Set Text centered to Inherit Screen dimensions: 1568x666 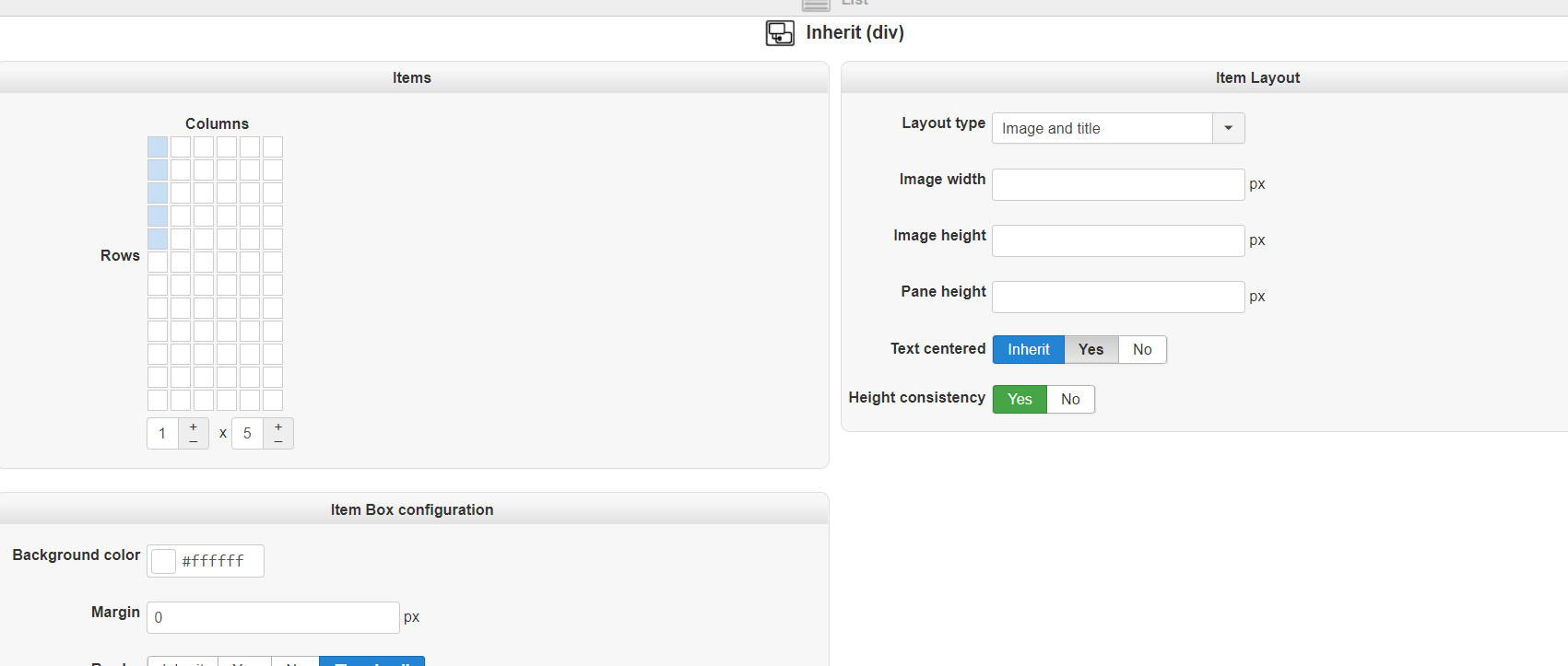coord(1028,350)
